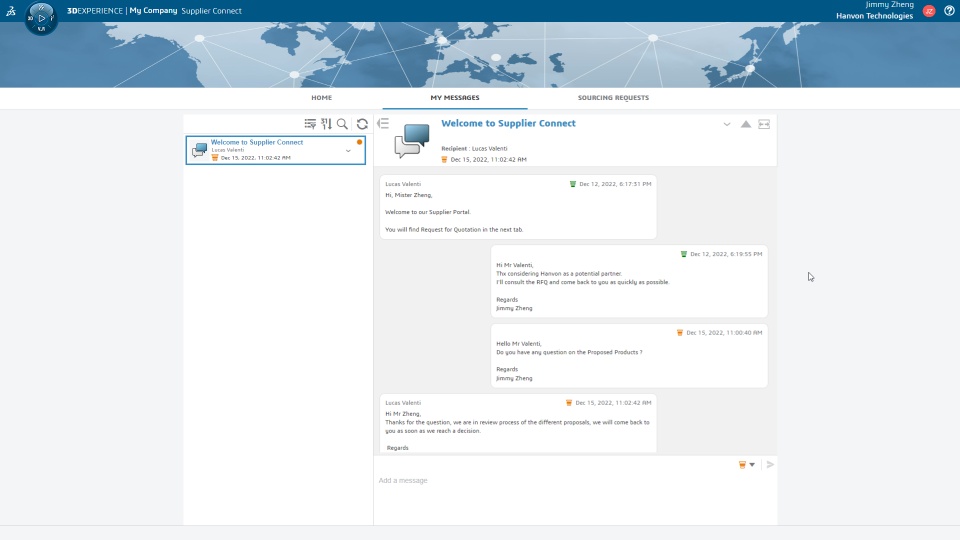This screenshot has width=960, height=540.
Task: Click the Lucas Valenti sender name on the 11:02:42 AM message
Action: pyautogui.click(x=403, y=403)
